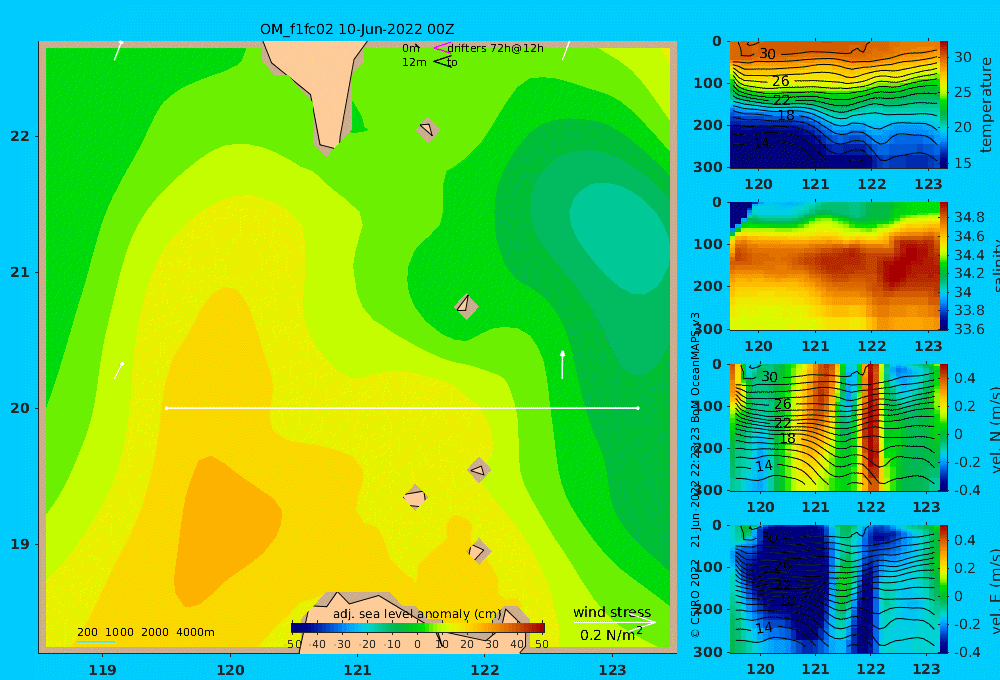Click the '50' tick at the colorbar's right end
This screenshot has height=680, width=1000.
[x=541, y=644]
